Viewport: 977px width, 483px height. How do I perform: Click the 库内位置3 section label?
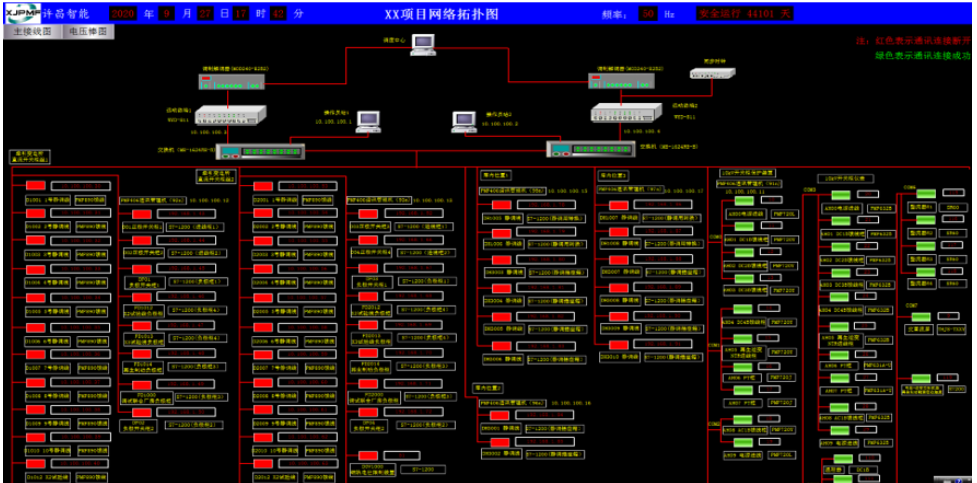(x=614, y=175)
